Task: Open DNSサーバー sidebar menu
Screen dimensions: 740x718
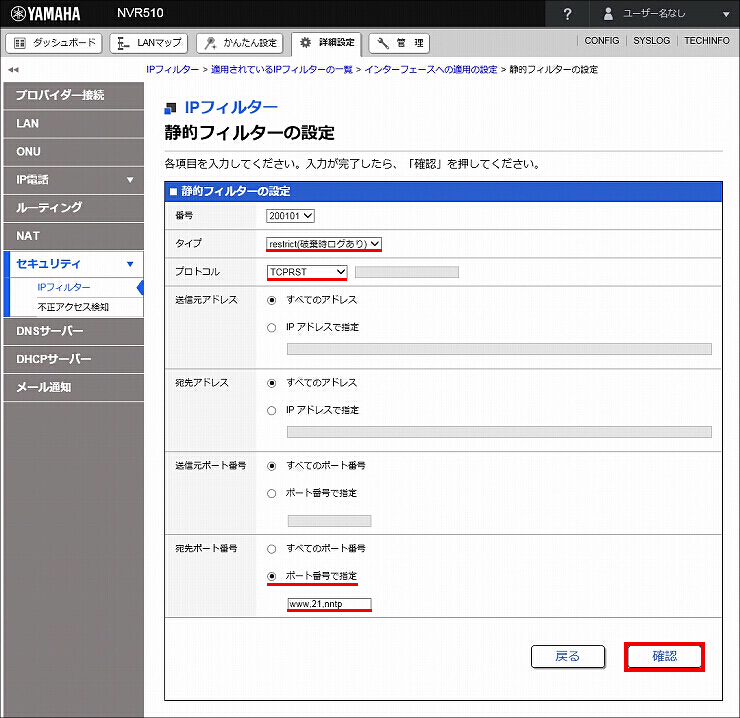Action: pyautogui.click(x=74, y=331)
